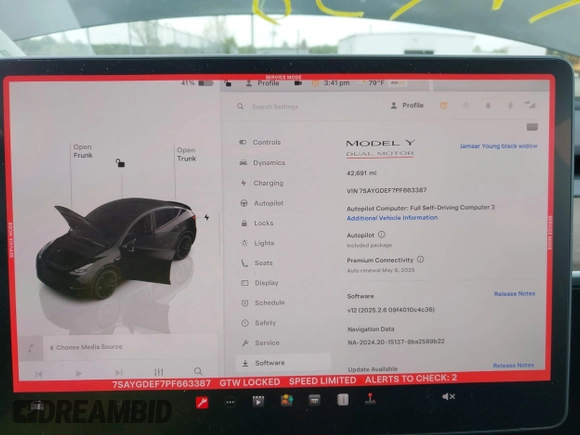Unmute the volume speaker icon
The width and height of the screenshot is (580, 435).
tap(448, 397)
